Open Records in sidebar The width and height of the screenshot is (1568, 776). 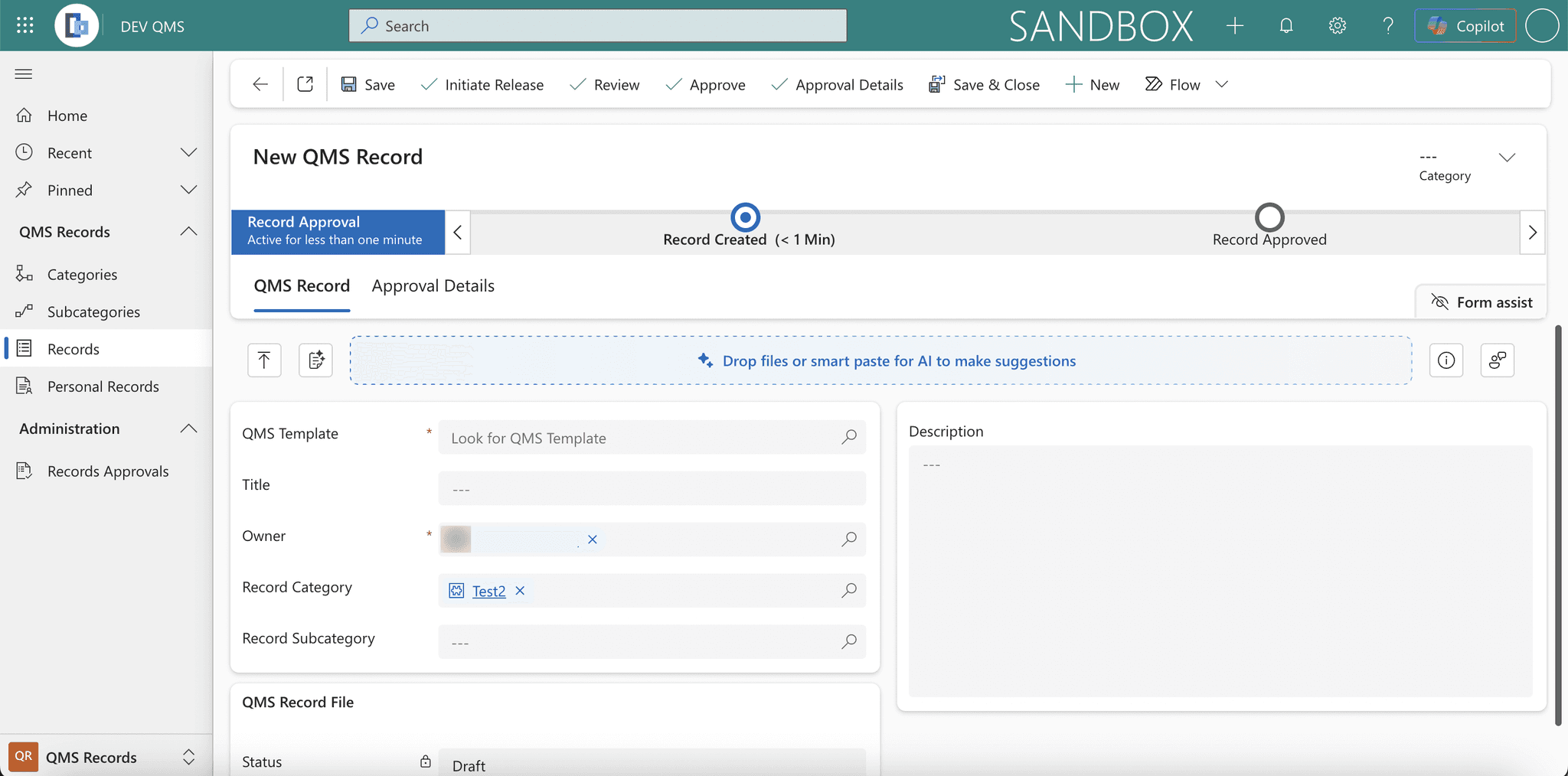click(x=106, y=349)
